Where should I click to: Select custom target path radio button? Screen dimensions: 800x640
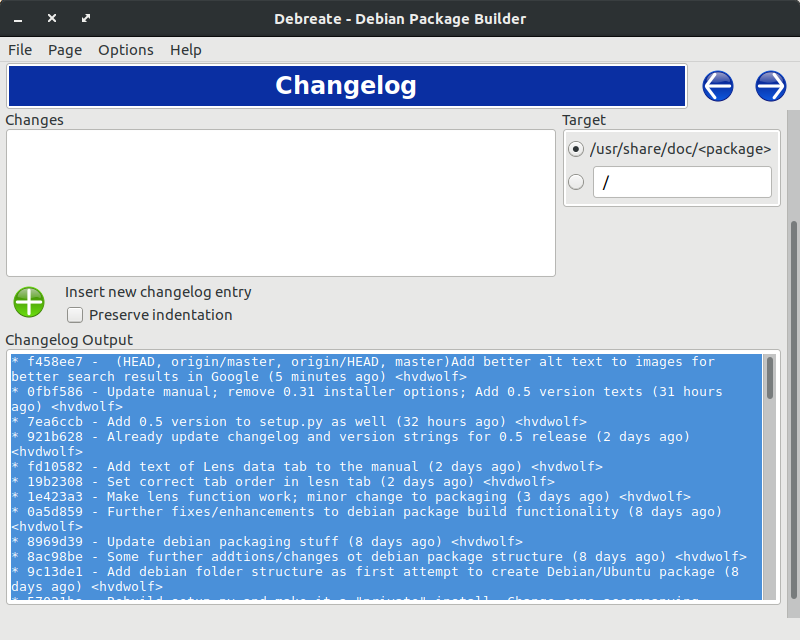pyautogui.click(x=576, y=182)
